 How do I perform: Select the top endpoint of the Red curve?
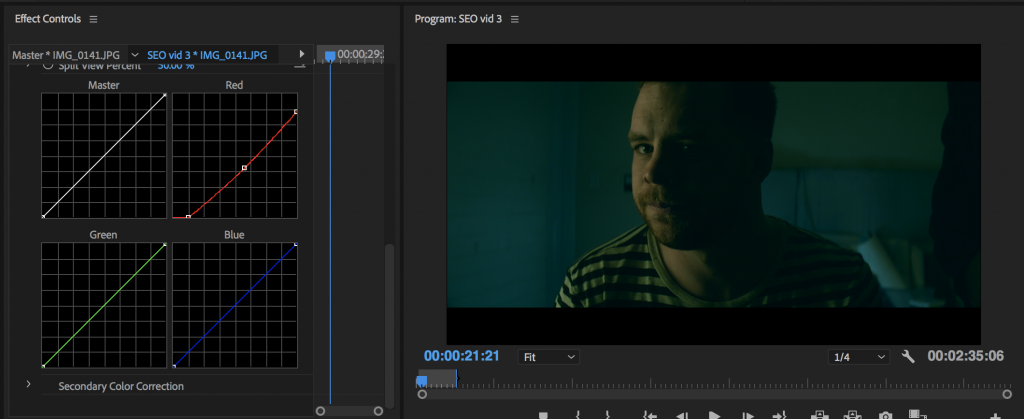pyautogui.click(x=296, y=112)
